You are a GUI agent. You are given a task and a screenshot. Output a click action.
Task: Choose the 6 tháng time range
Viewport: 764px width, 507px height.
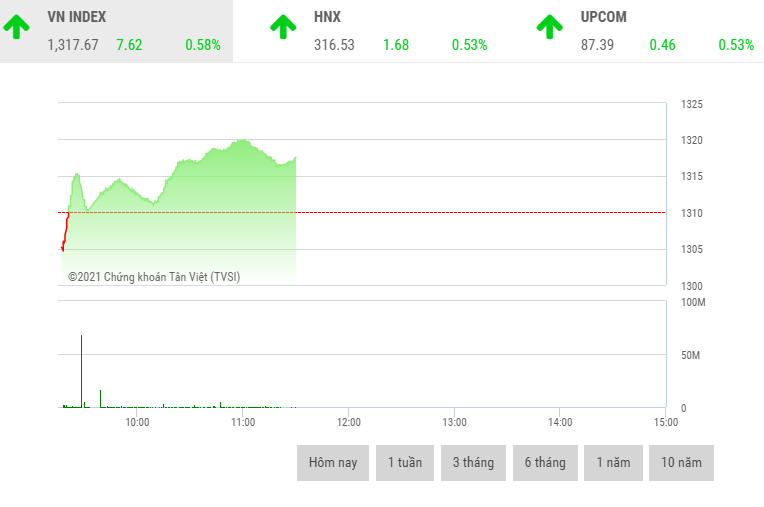544,463
